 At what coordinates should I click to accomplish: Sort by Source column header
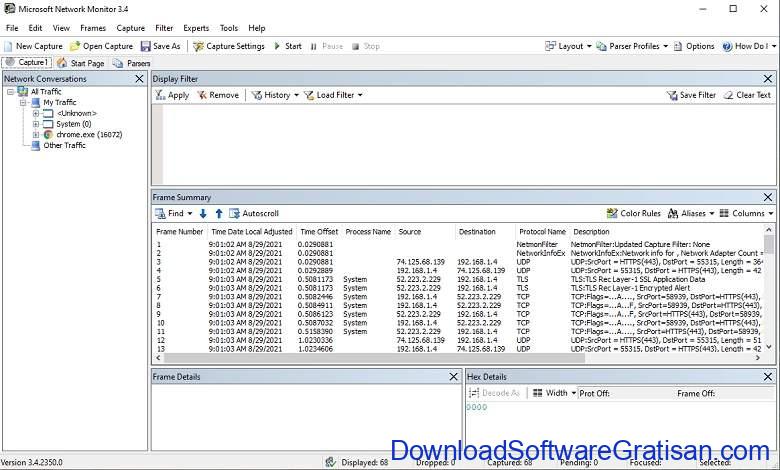tap(425, 232)
